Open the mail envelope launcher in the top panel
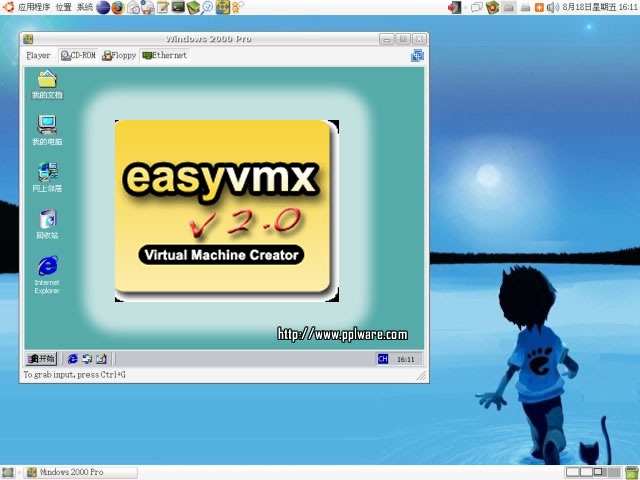 (x=133, y=7)
